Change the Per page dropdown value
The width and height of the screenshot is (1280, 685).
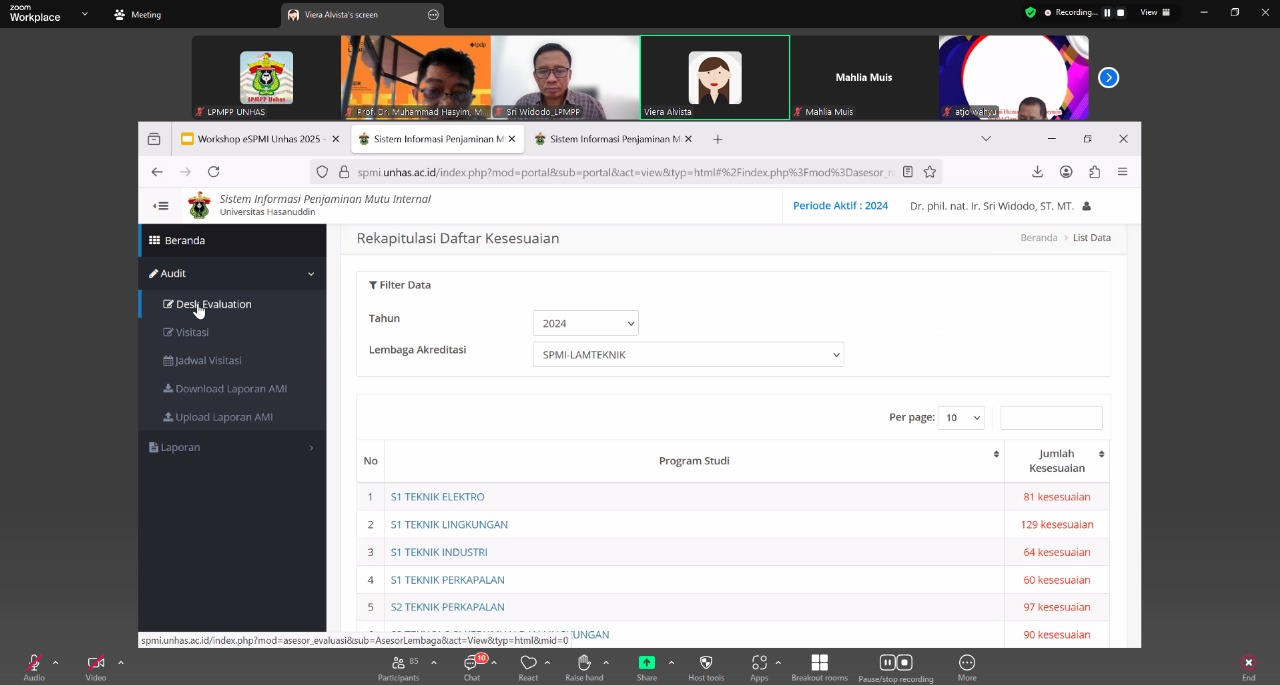(961, 418)
